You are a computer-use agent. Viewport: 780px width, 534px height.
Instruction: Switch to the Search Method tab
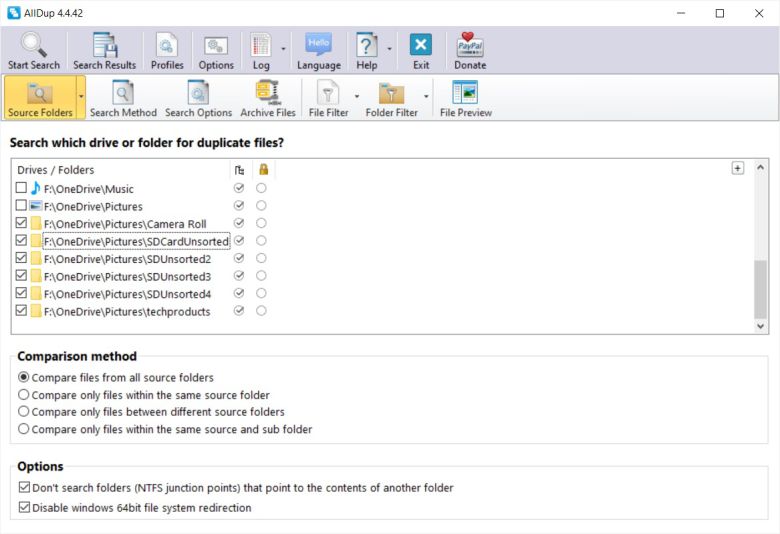(123, 98)
